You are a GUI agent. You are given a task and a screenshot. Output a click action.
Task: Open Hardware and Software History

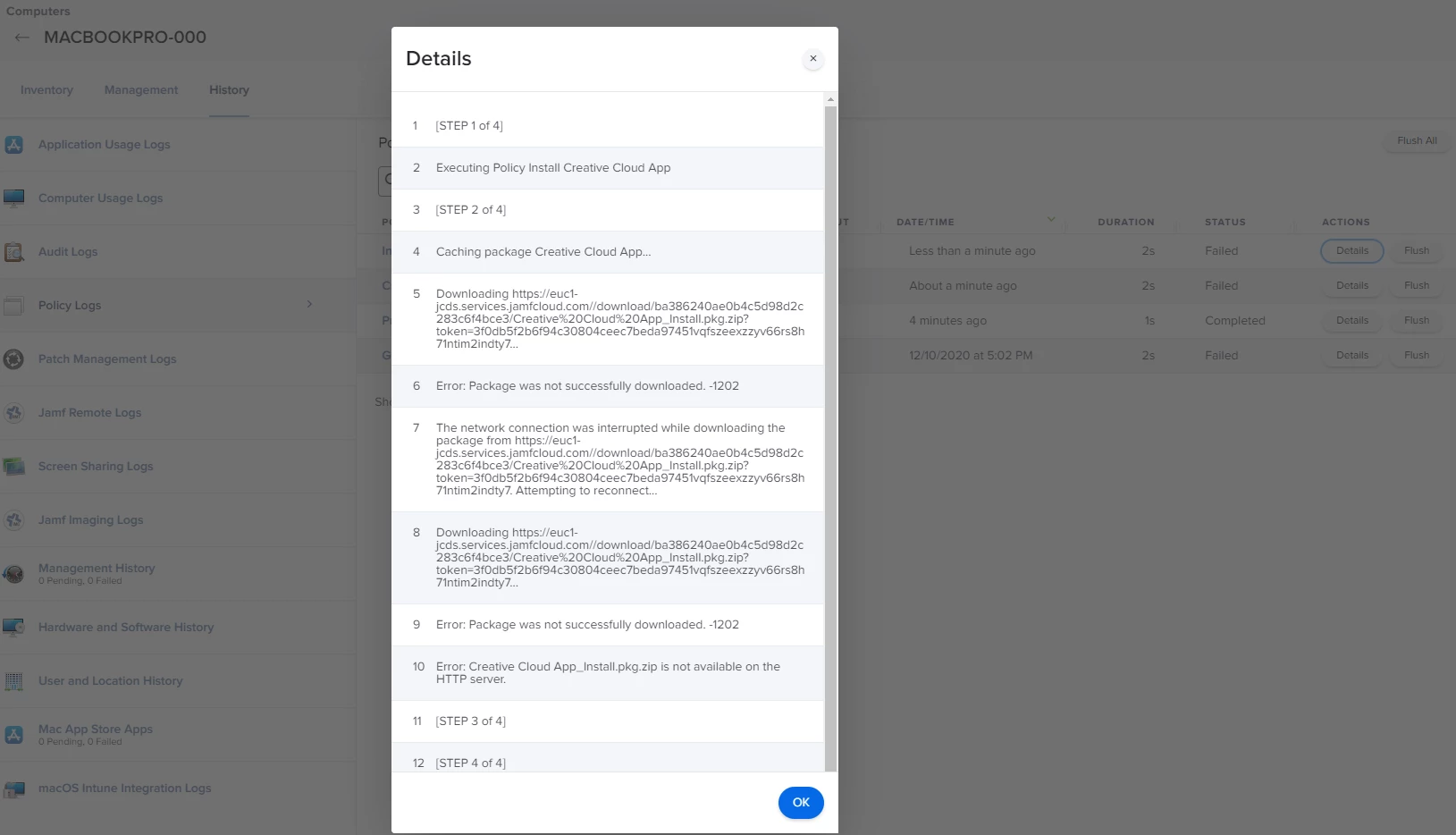pos(126,627)
